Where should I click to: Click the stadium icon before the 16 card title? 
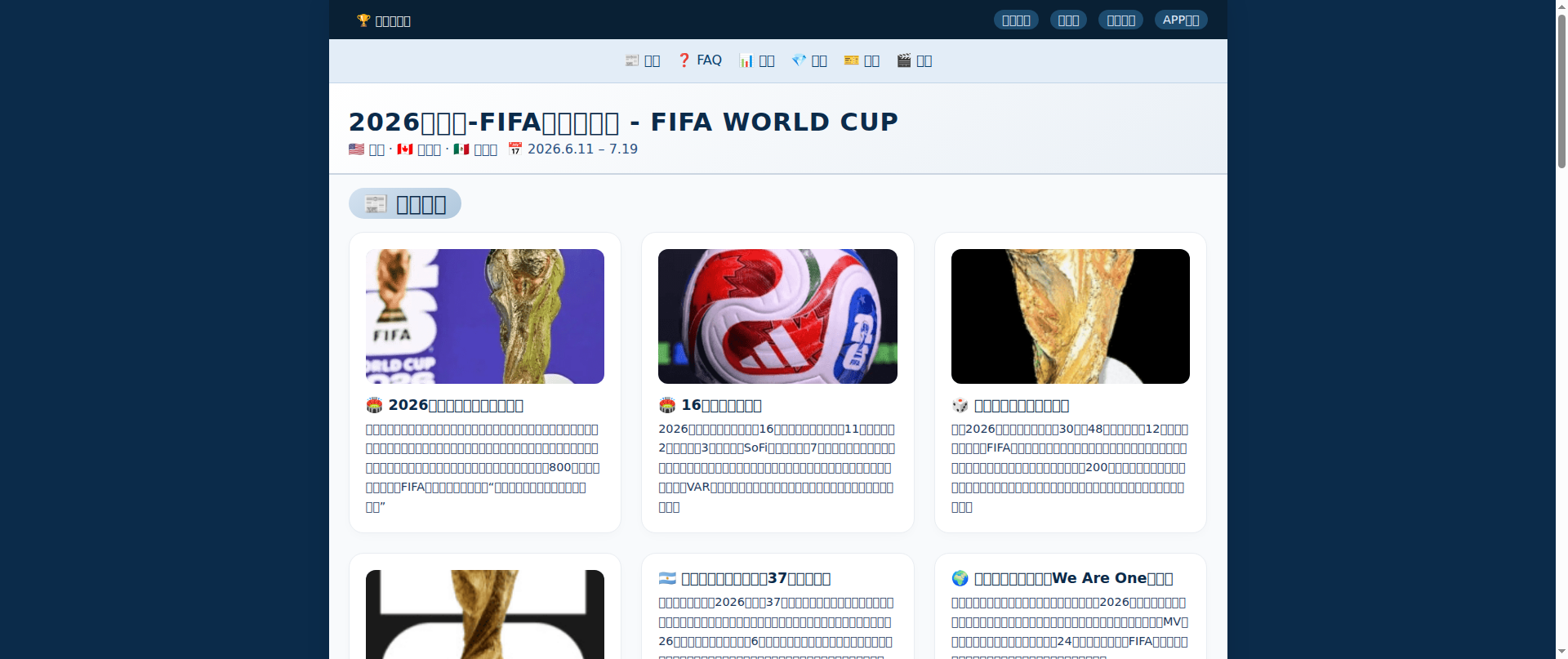coord(667,405)
